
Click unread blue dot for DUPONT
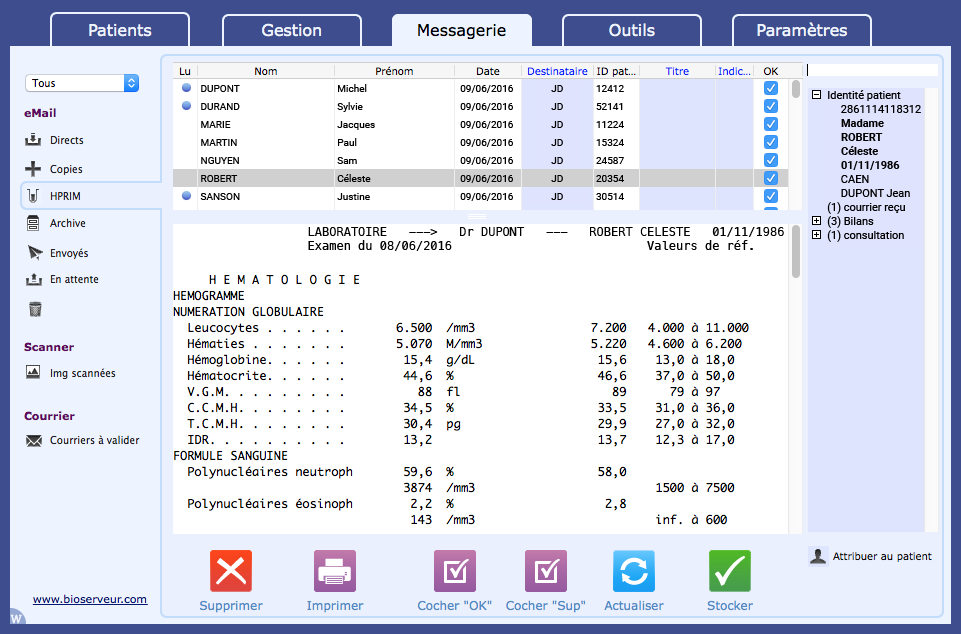[x=186, y=88]
